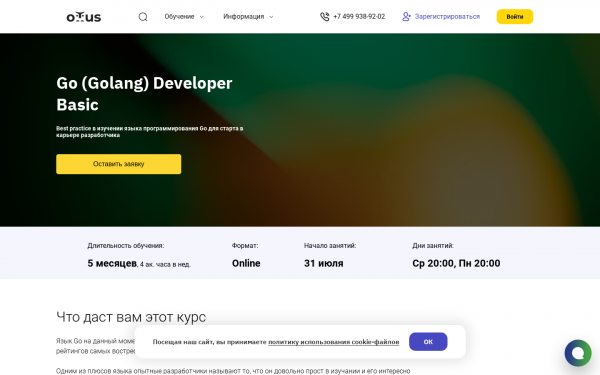This screenshot has height=375, width=600.
Task: Click the Войти button
Action: click(515, 16)
